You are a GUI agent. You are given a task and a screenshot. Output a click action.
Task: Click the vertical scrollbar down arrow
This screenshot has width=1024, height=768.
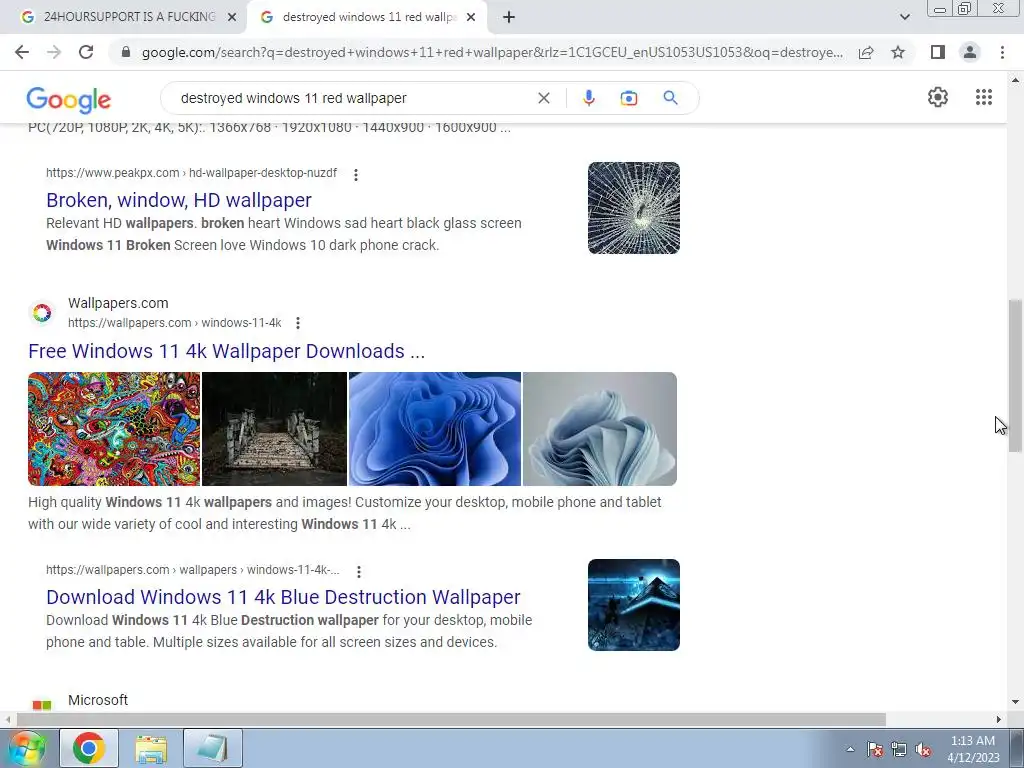pos(1015,702)
